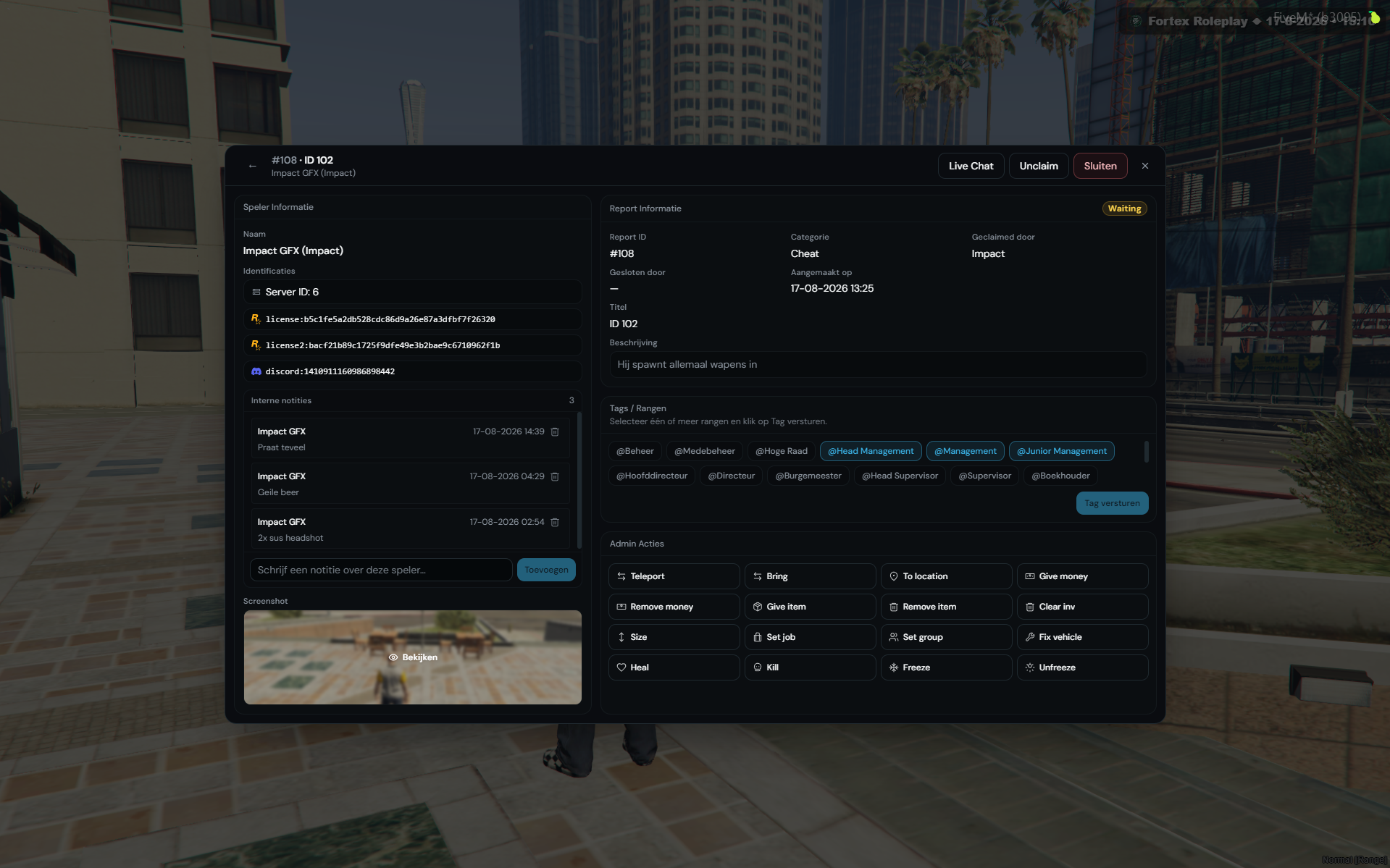Viewport: 1390px width, 868px height.
Task: Open the Give item action
Action: [810, 607]
